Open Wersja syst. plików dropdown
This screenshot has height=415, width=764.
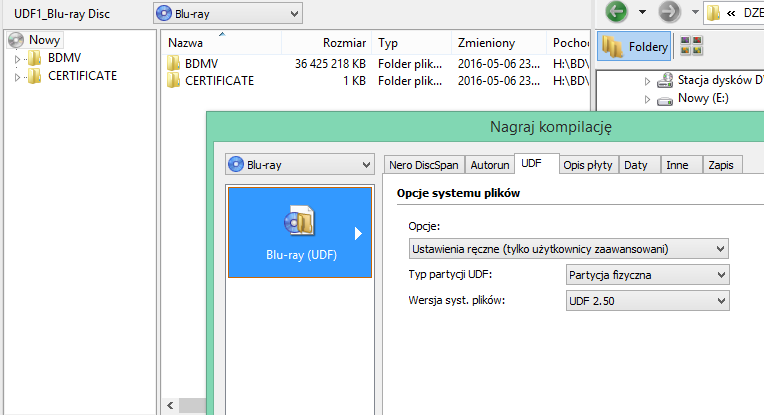coord(648,301)
